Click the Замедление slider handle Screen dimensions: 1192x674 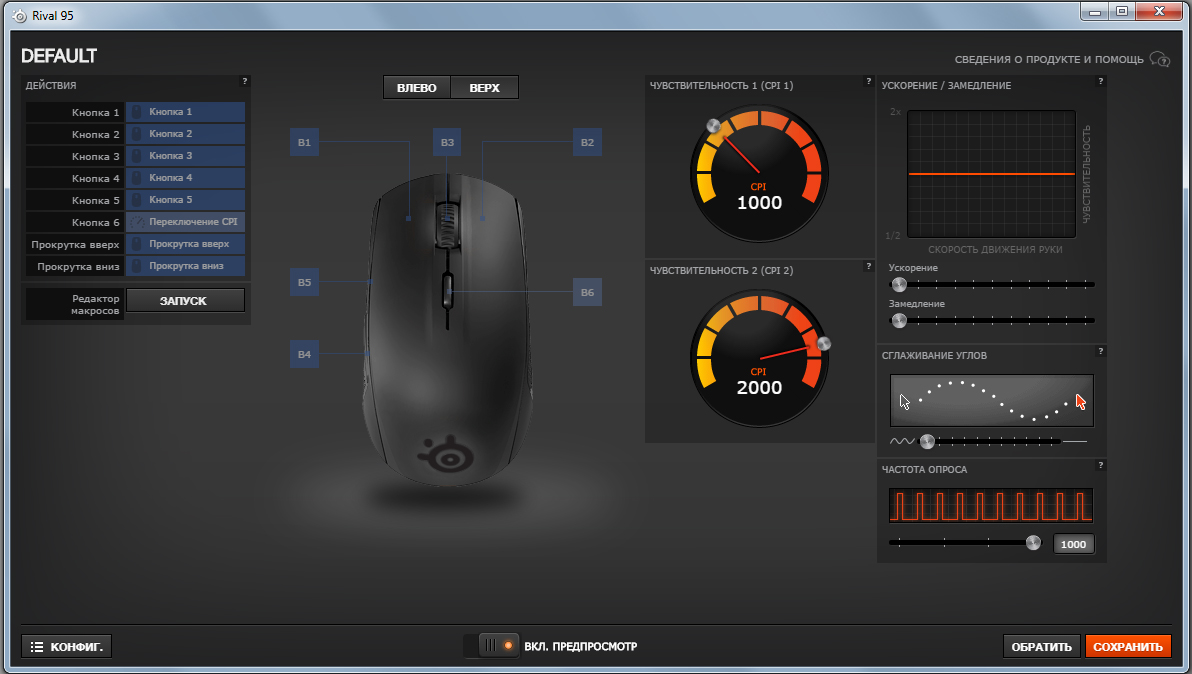pyautogui.click(x=899, y=320)
